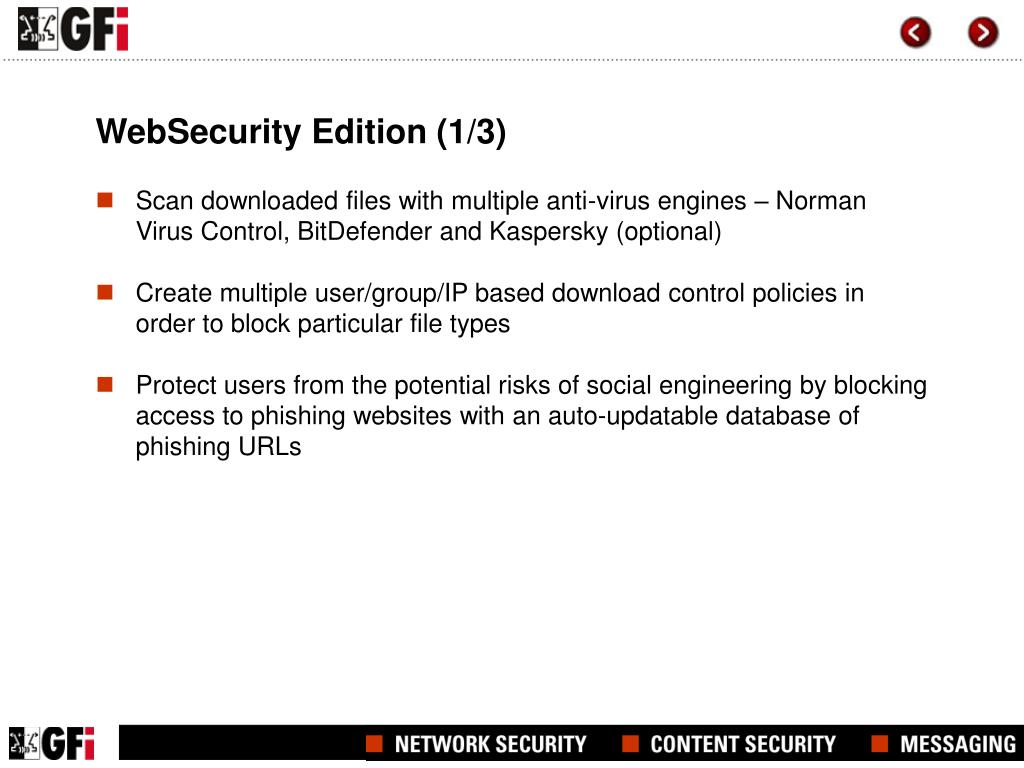Viewport: 1024px width, 768px height.
Task: Open the MESSAGING footer item
Action: 958,744
